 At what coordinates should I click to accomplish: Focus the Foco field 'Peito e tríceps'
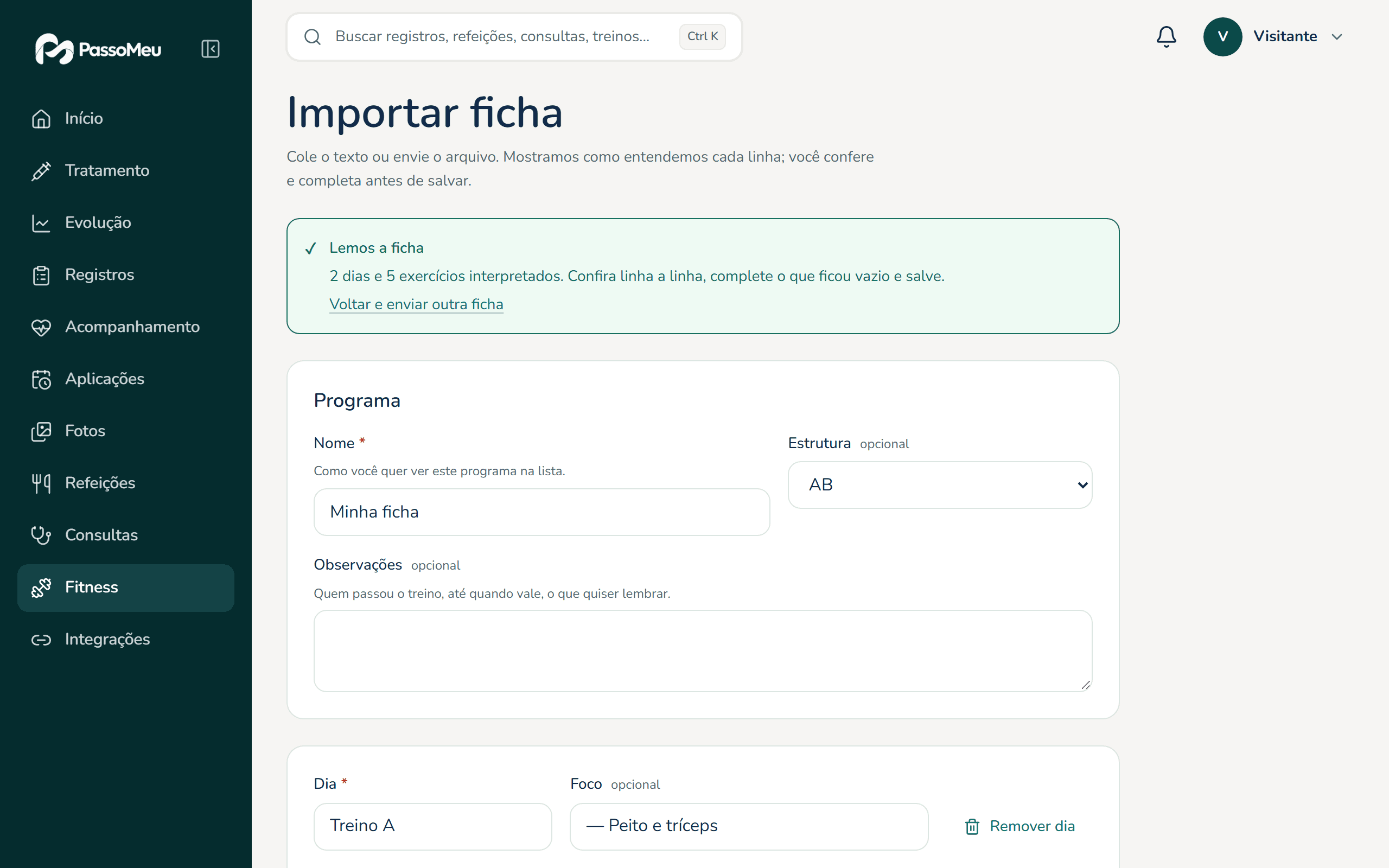pos(748,826)
